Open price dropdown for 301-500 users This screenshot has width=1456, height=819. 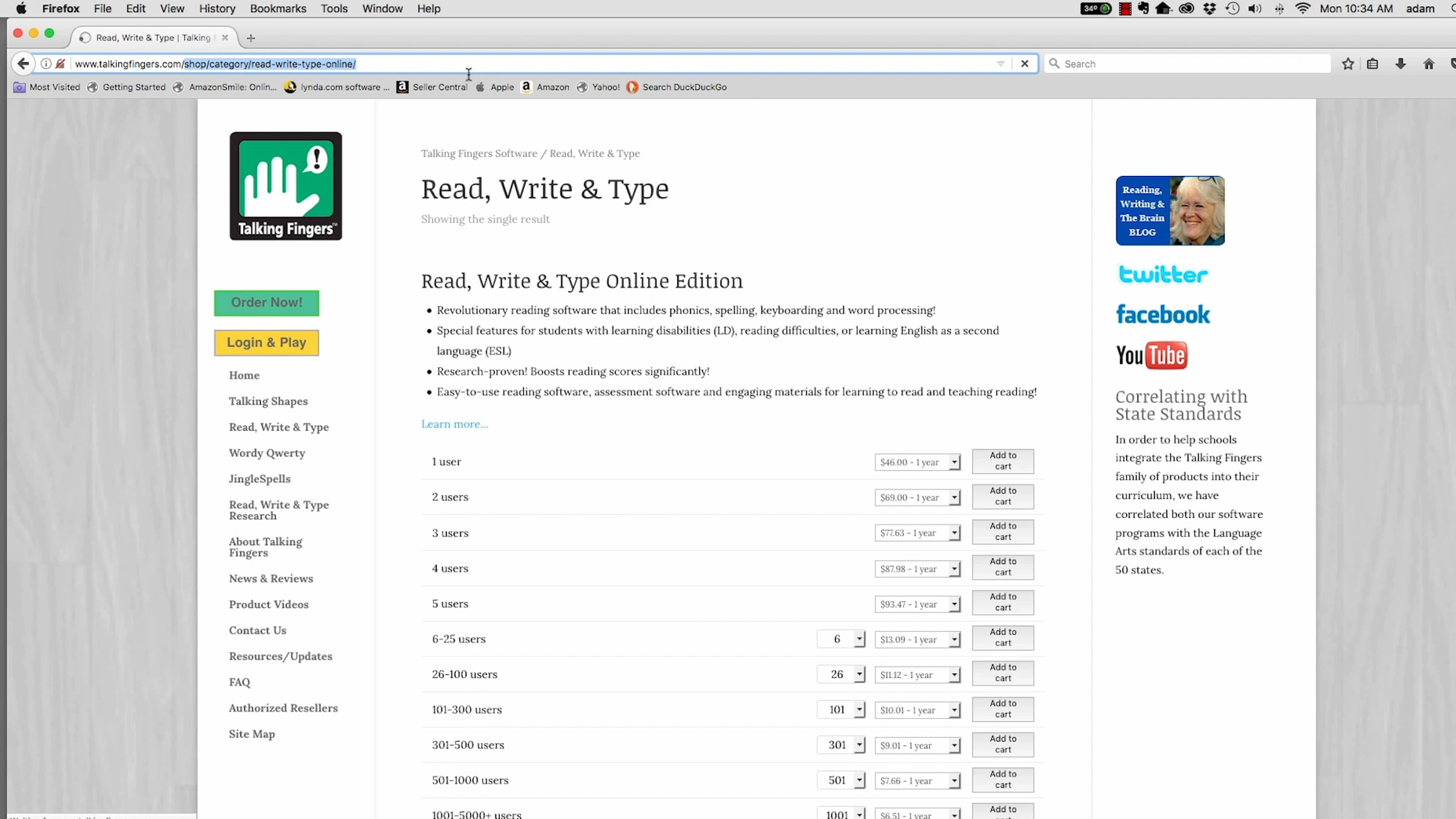(917, 745)
